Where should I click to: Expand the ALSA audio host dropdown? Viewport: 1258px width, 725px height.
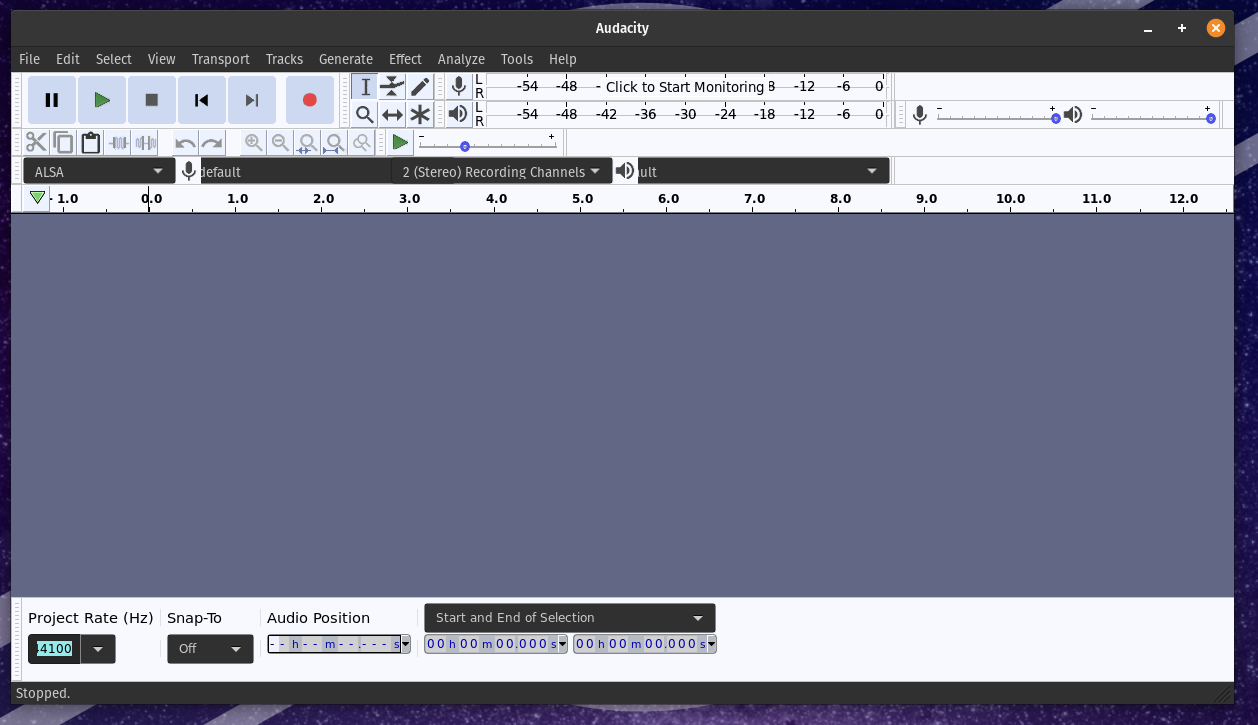click(x=157, y=171)
